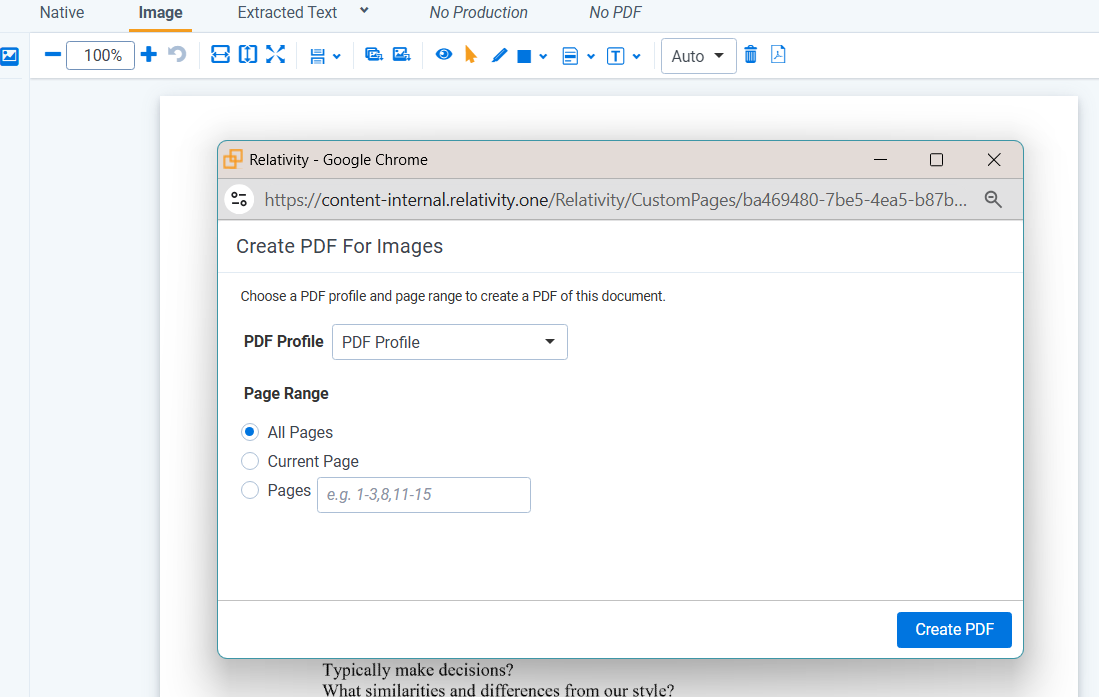Screen dimensions: 1099x697
Task: Click the No Production tab
Action: pos(478,13)
